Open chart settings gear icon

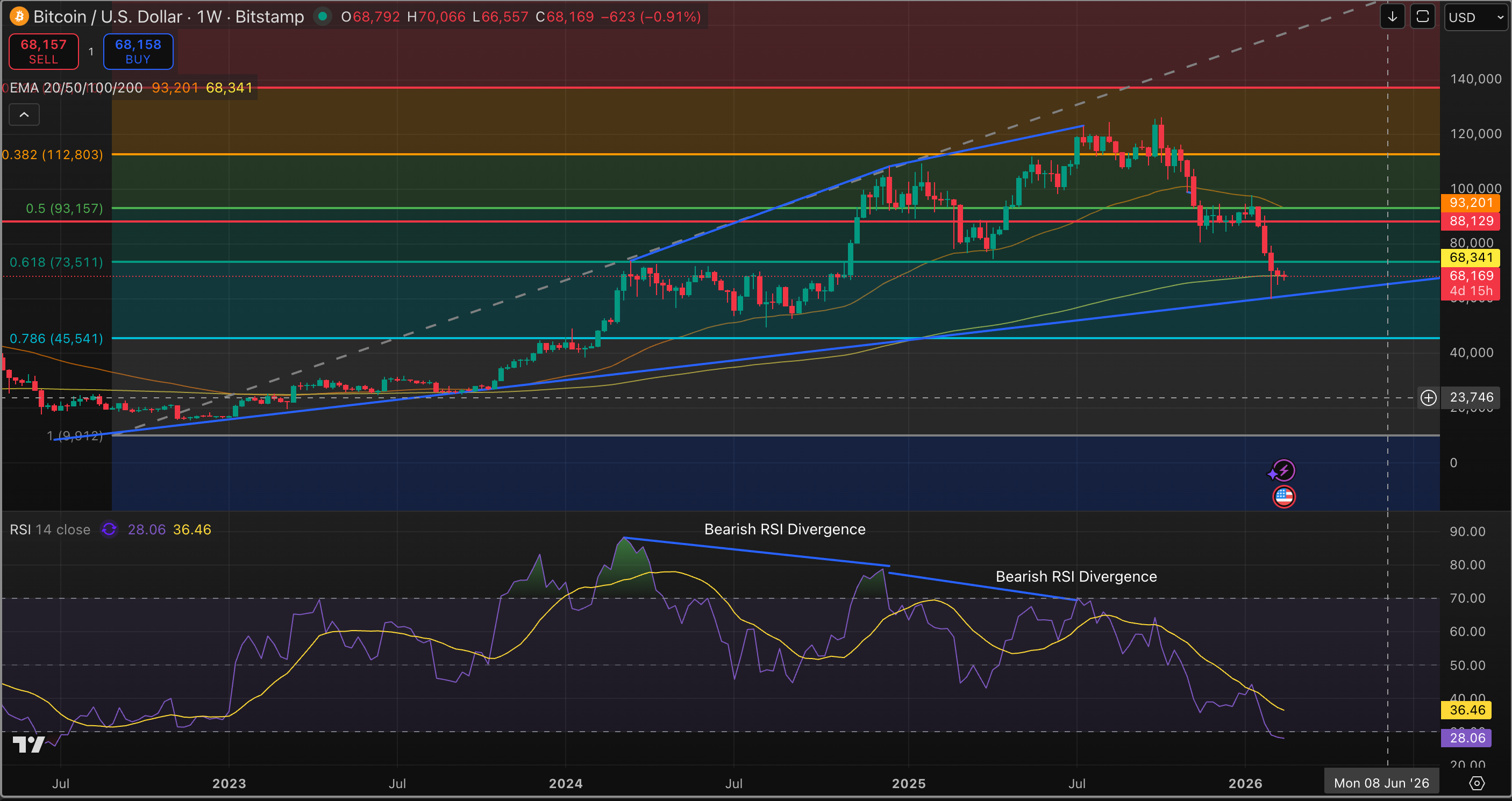1477,783
